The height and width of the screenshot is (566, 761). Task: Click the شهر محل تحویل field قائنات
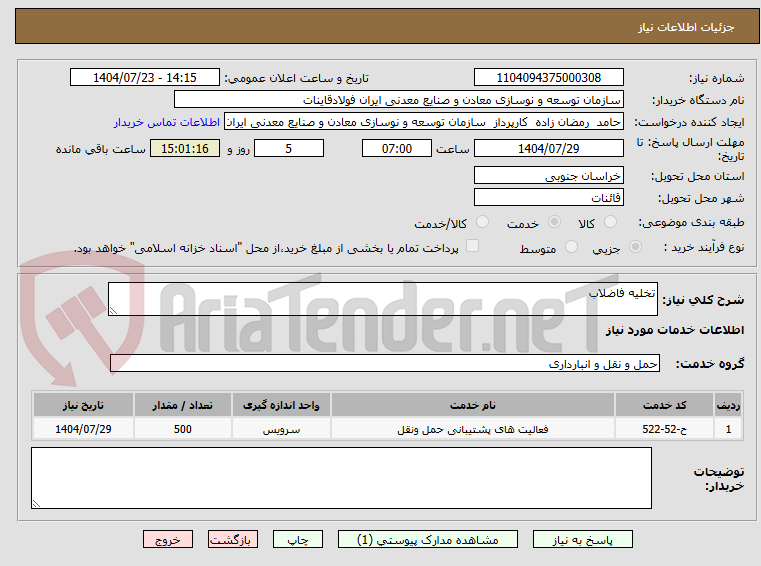click(x=548, y=197)
